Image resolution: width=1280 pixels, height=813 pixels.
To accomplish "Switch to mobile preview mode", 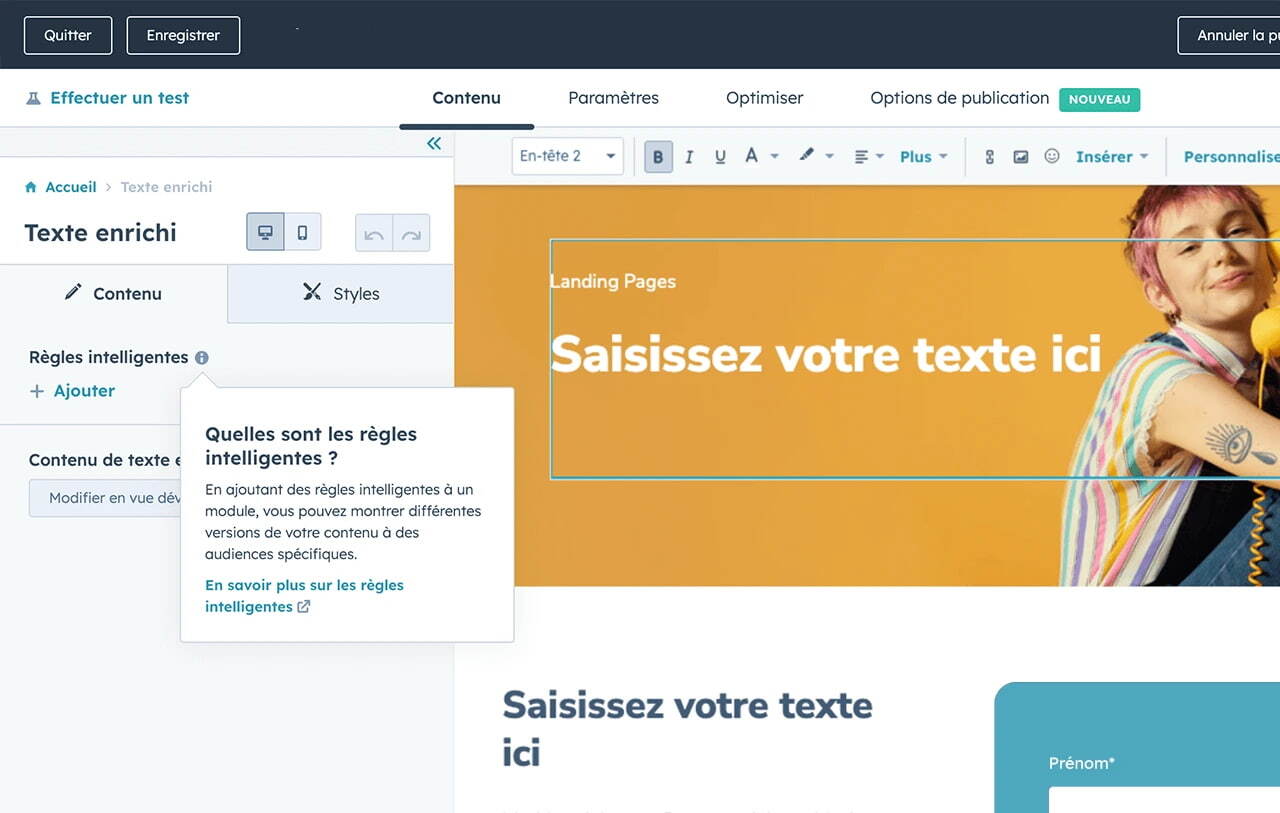I will (x=301, y=231).
